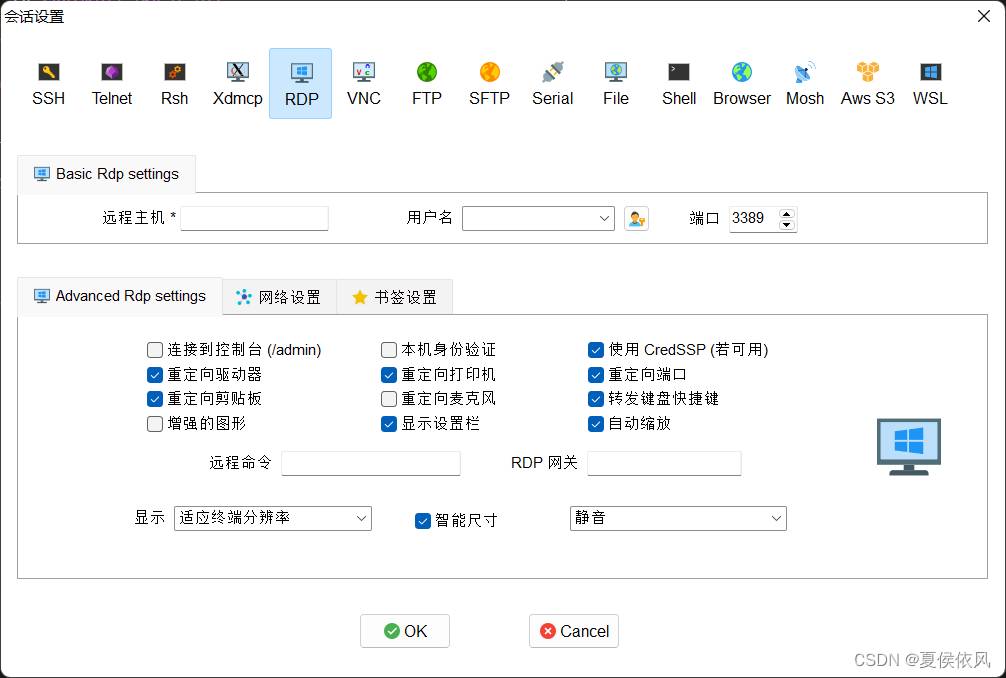
Task: Focus the 远程命令 text field
Action: [x=371, y=463]
